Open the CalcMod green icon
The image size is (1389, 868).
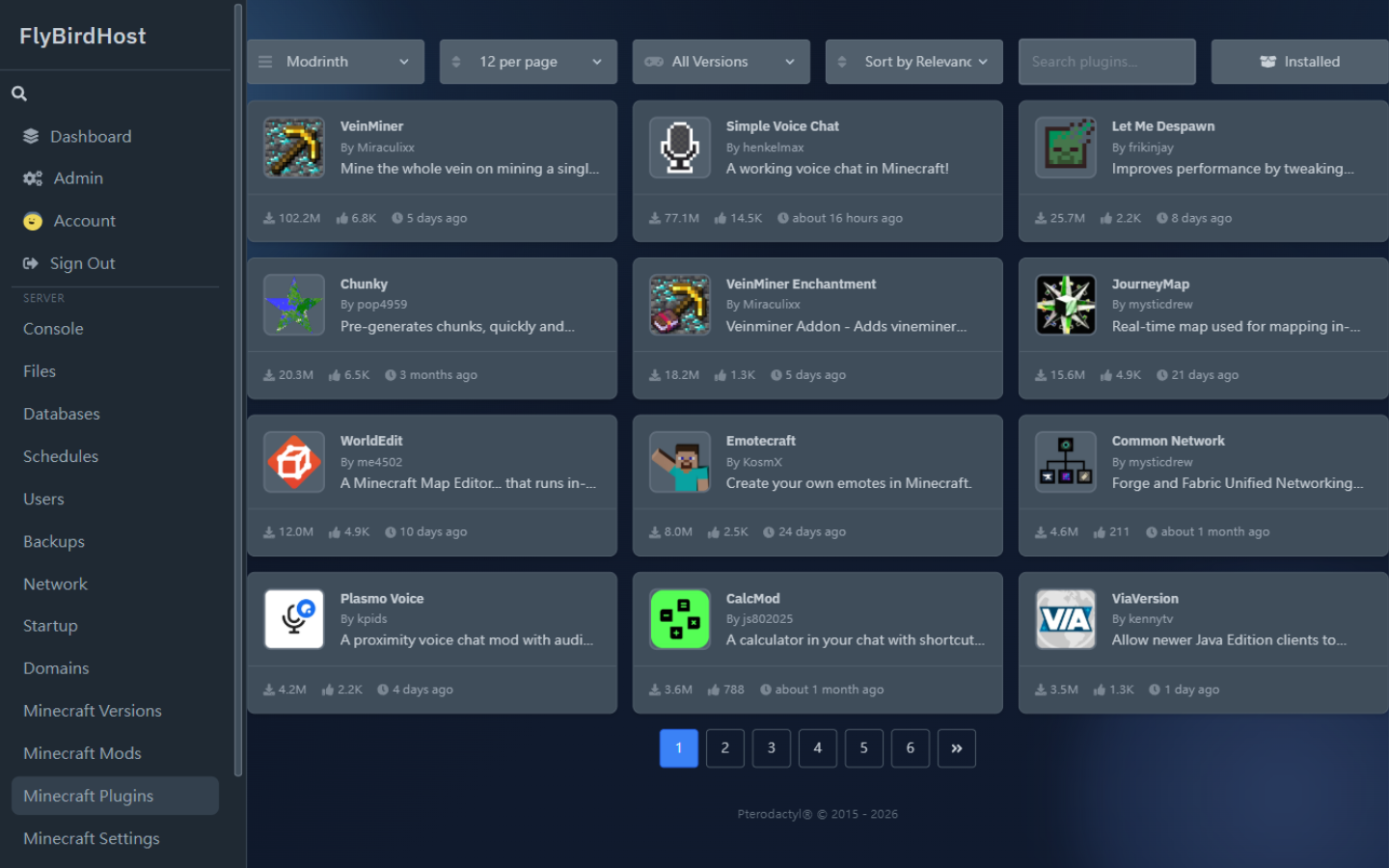click(x=680, y=619)
